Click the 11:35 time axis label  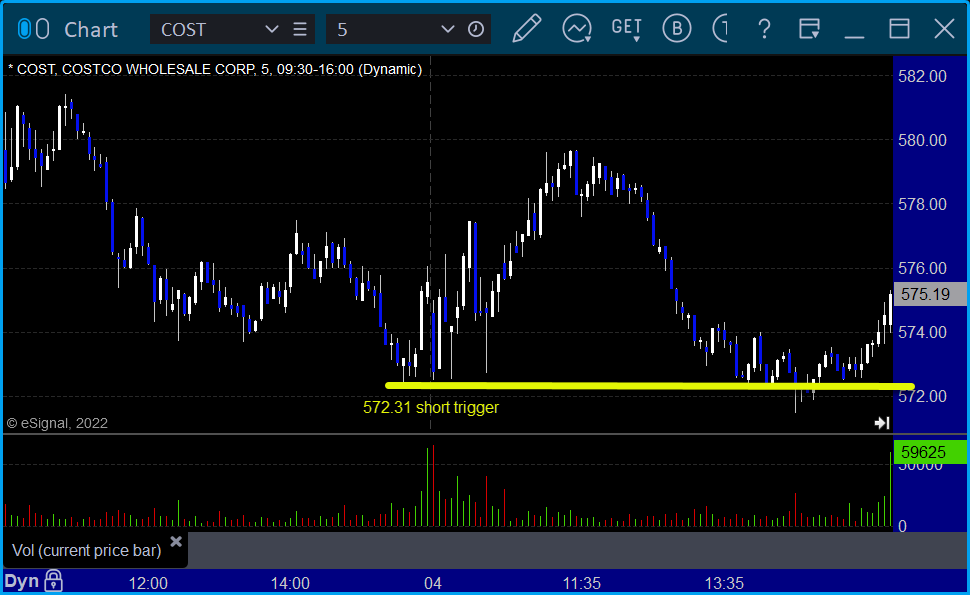click(582, 583)
